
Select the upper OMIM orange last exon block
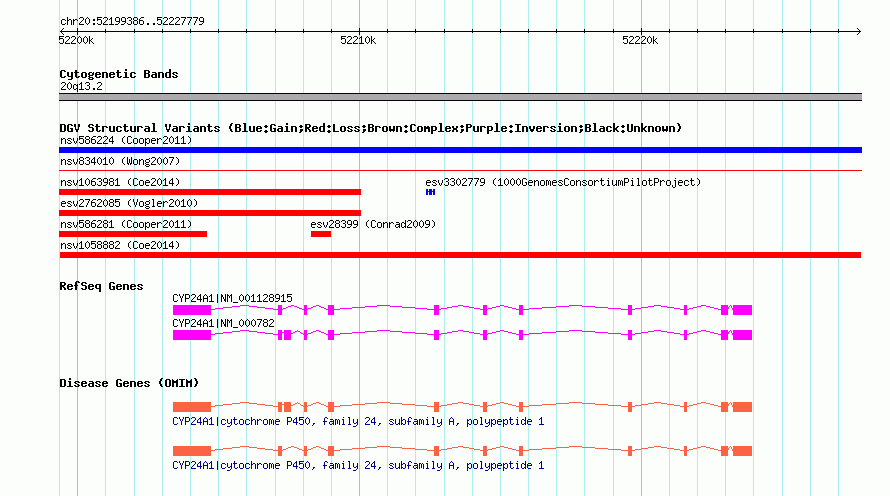tap(742, 407)
